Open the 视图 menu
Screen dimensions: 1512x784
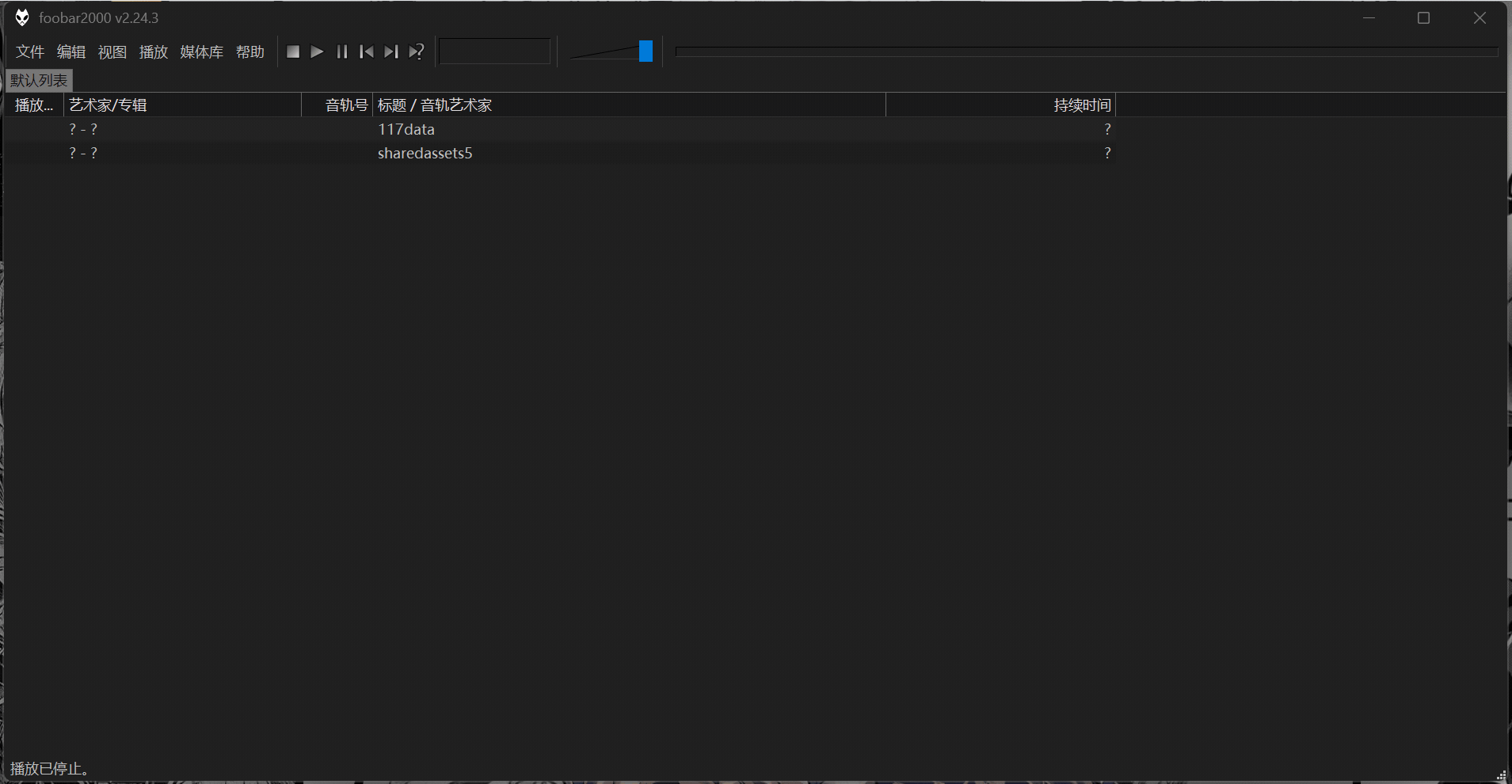112,51
